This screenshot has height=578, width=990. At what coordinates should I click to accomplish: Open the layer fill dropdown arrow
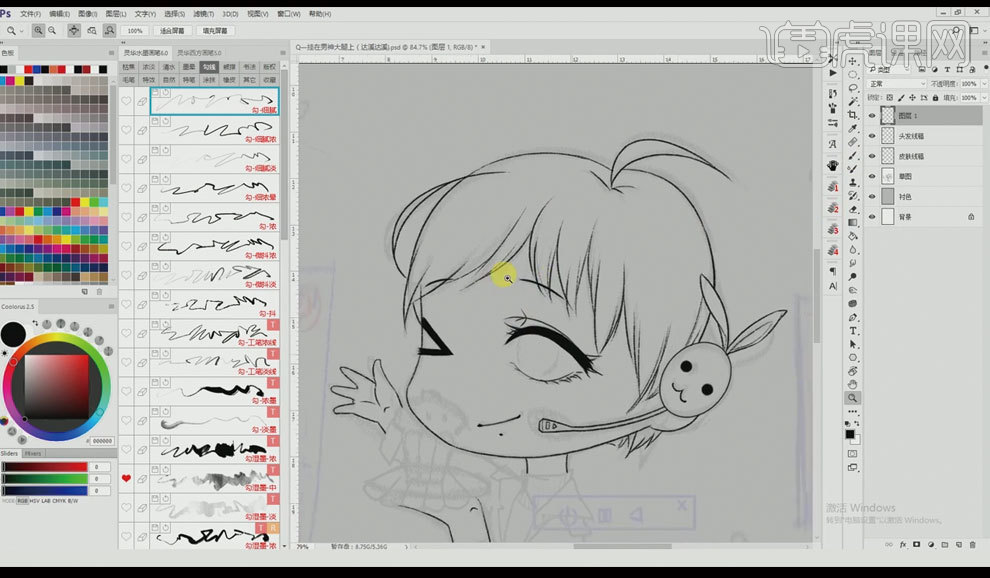[x=984, y=98]
